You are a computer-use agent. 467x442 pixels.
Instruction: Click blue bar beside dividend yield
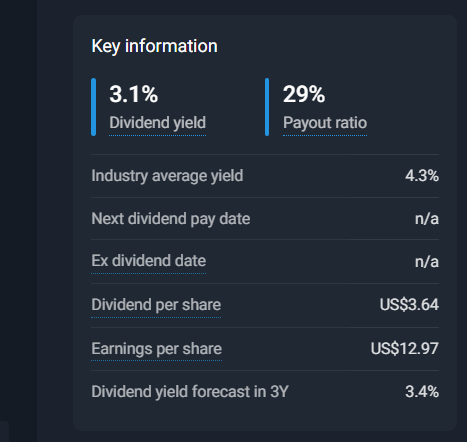pos(94,107)
